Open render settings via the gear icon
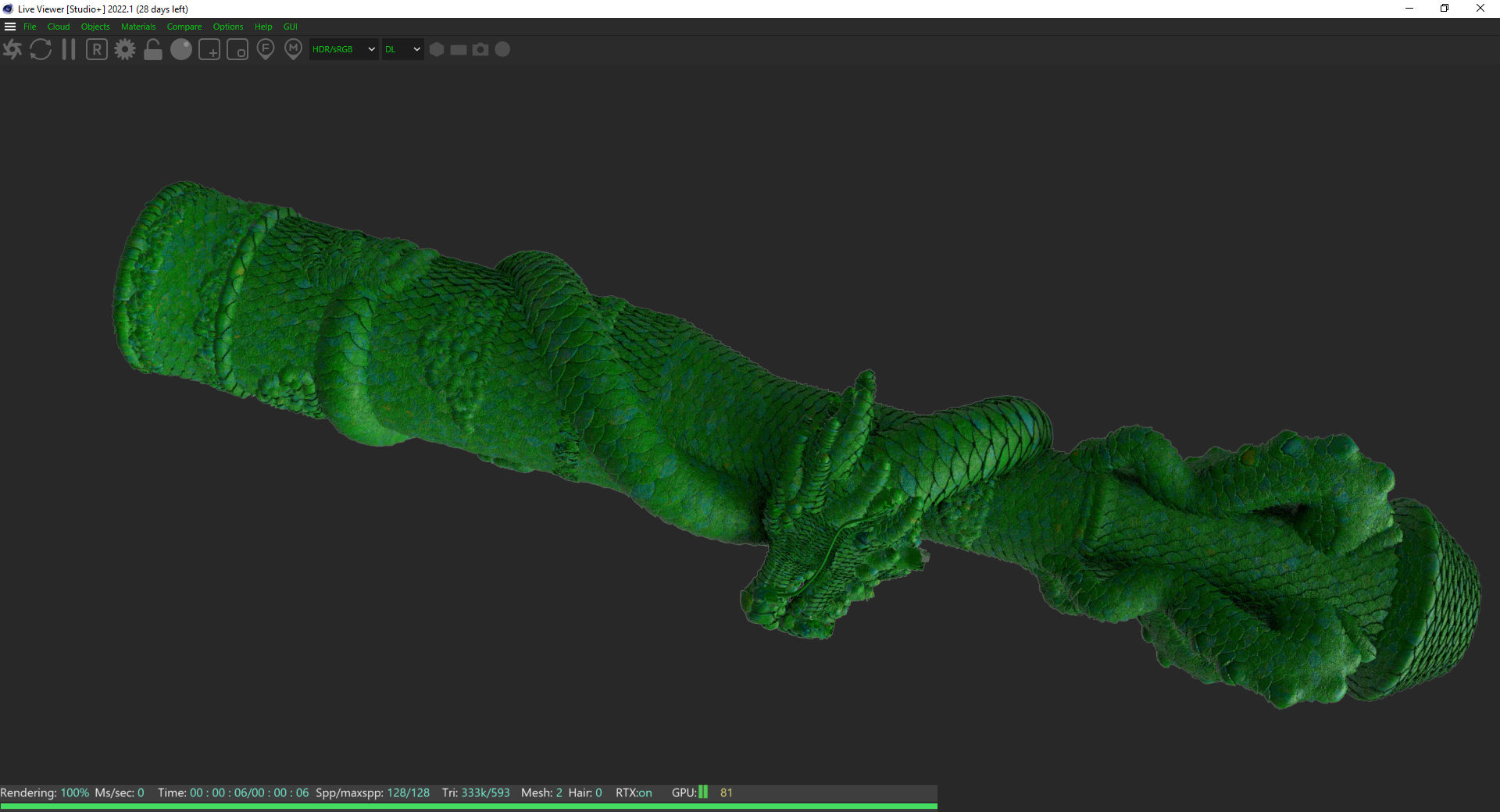1500x812 pixels. [125, 50]
